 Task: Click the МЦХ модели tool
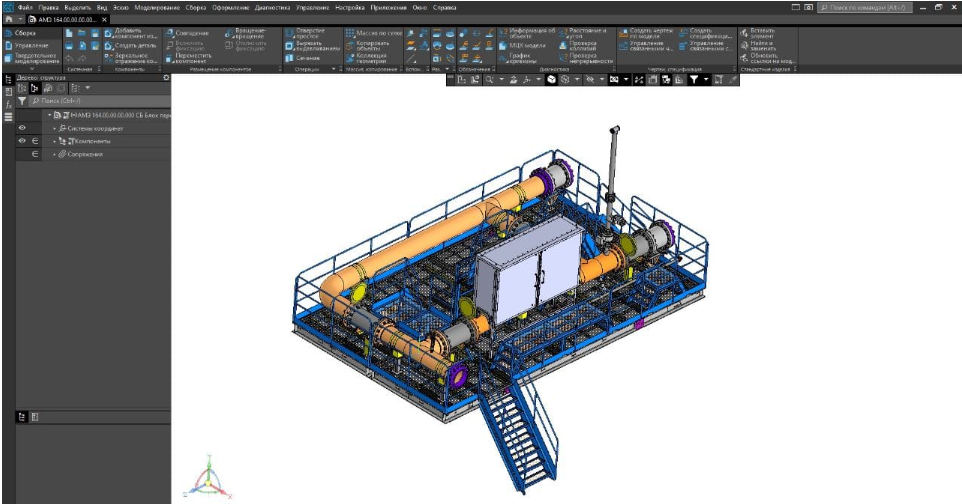click(x=522, y=45)
